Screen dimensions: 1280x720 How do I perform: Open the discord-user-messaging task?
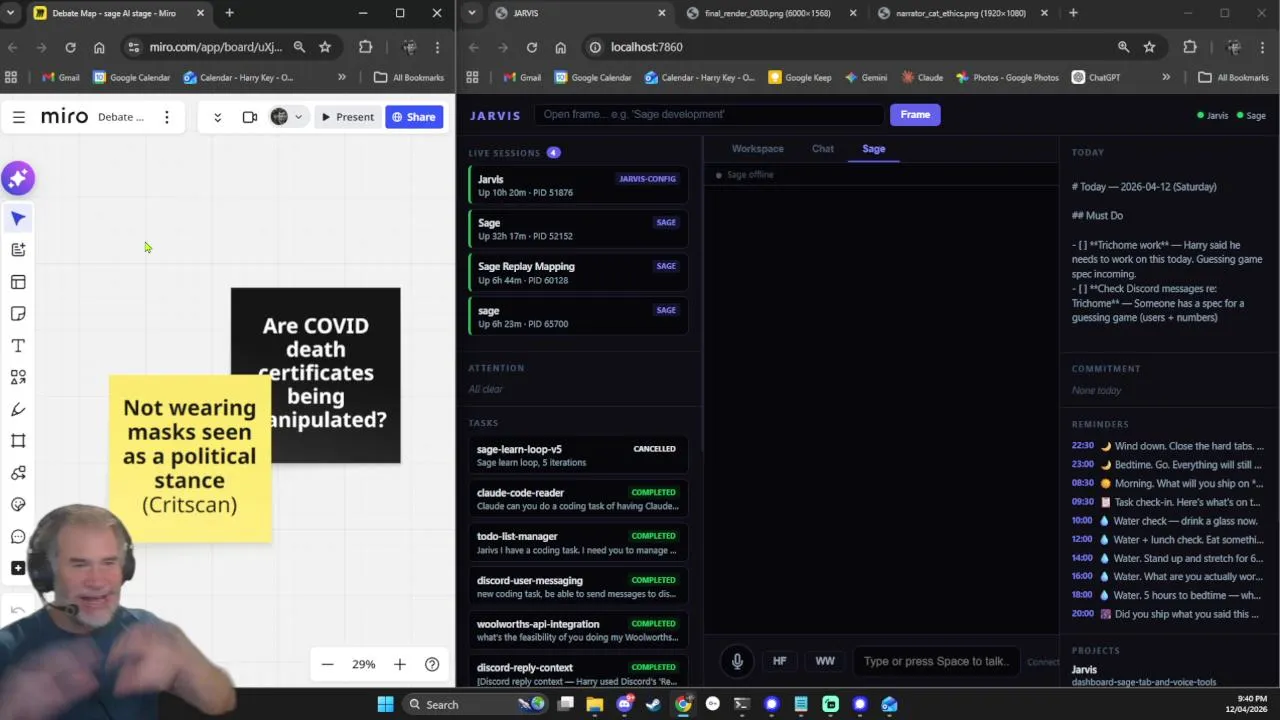[x=578, y=586]
